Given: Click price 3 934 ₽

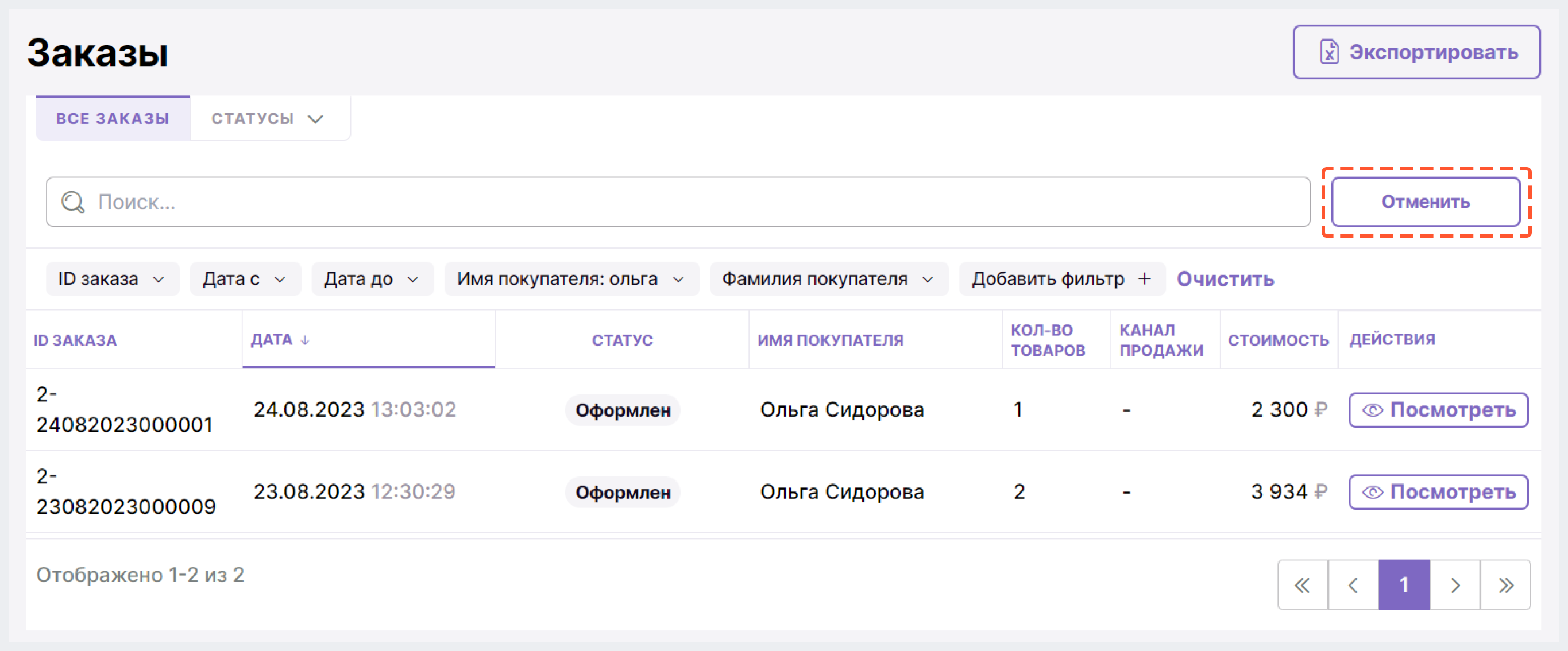Looking at the screenshot, I should (x=1289, y=491).
